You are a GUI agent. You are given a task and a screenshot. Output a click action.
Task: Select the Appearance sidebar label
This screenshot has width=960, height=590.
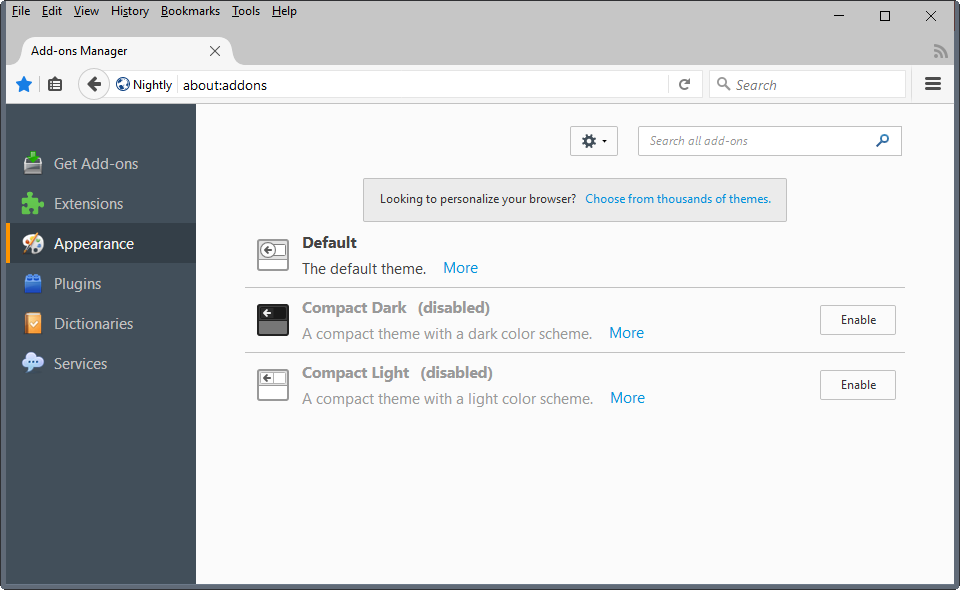[x=94, y=244]
